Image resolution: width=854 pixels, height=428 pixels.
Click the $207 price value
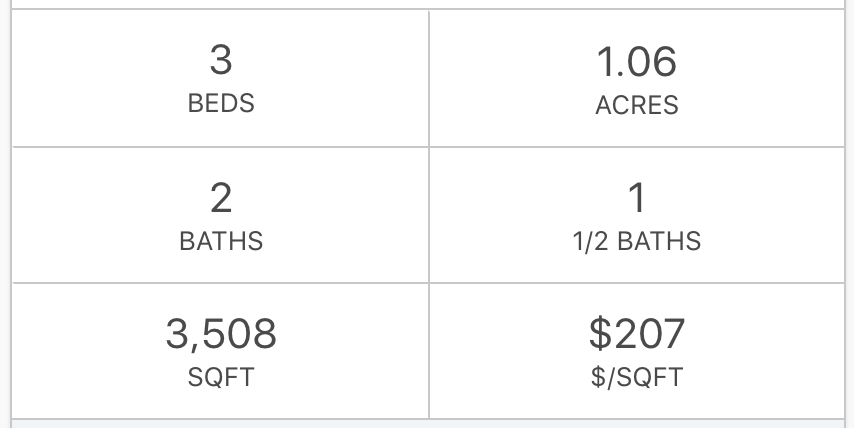click(x=637, y=333)
